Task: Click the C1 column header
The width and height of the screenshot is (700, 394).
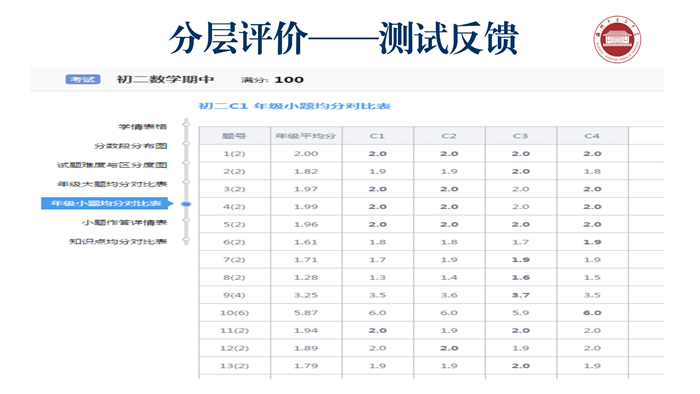Action: click(377, 136)
